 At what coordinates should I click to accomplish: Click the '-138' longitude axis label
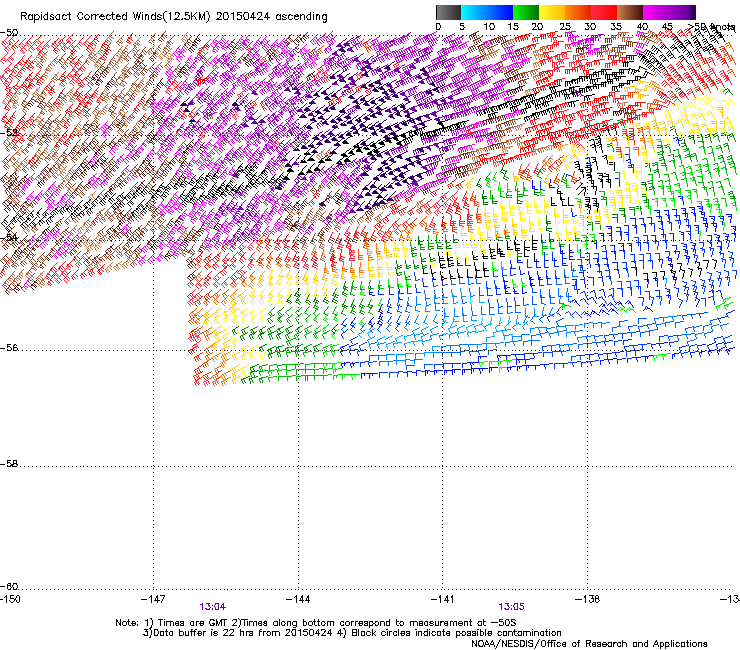[x=588, y=599]
